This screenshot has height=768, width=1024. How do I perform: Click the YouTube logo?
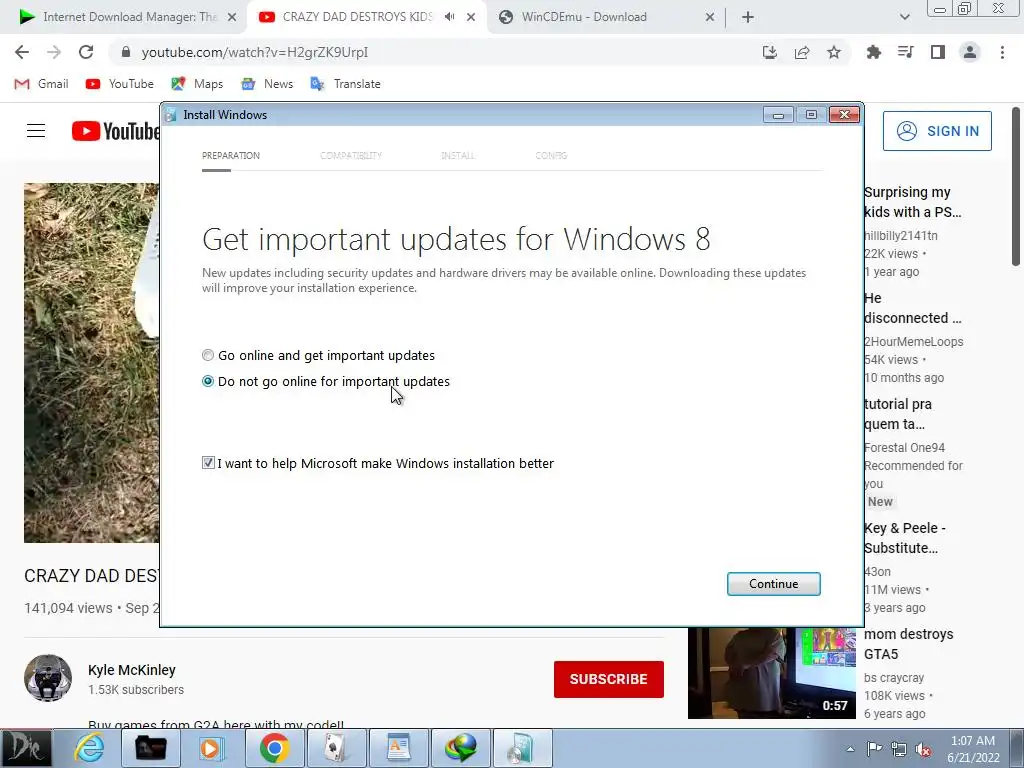pyautogui.click(x=115, y=131)
